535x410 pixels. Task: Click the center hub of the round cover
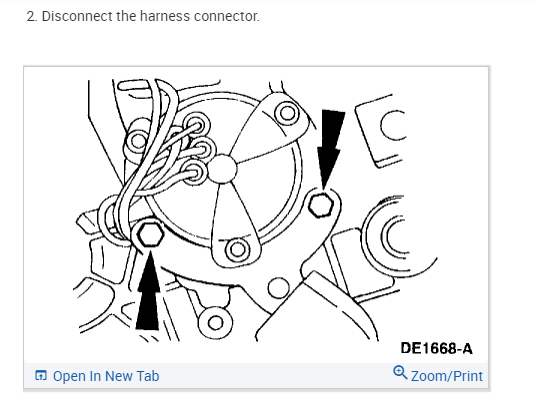coord(222,169)
